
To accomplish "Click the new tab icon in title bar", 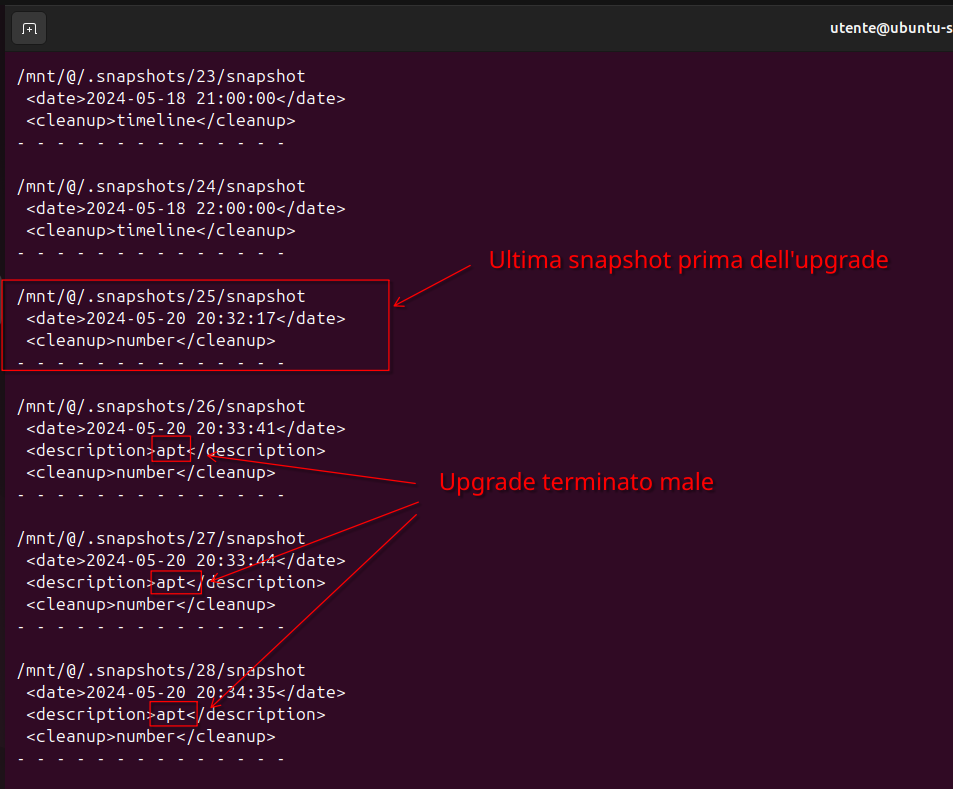I will click(x=29, y=29).
